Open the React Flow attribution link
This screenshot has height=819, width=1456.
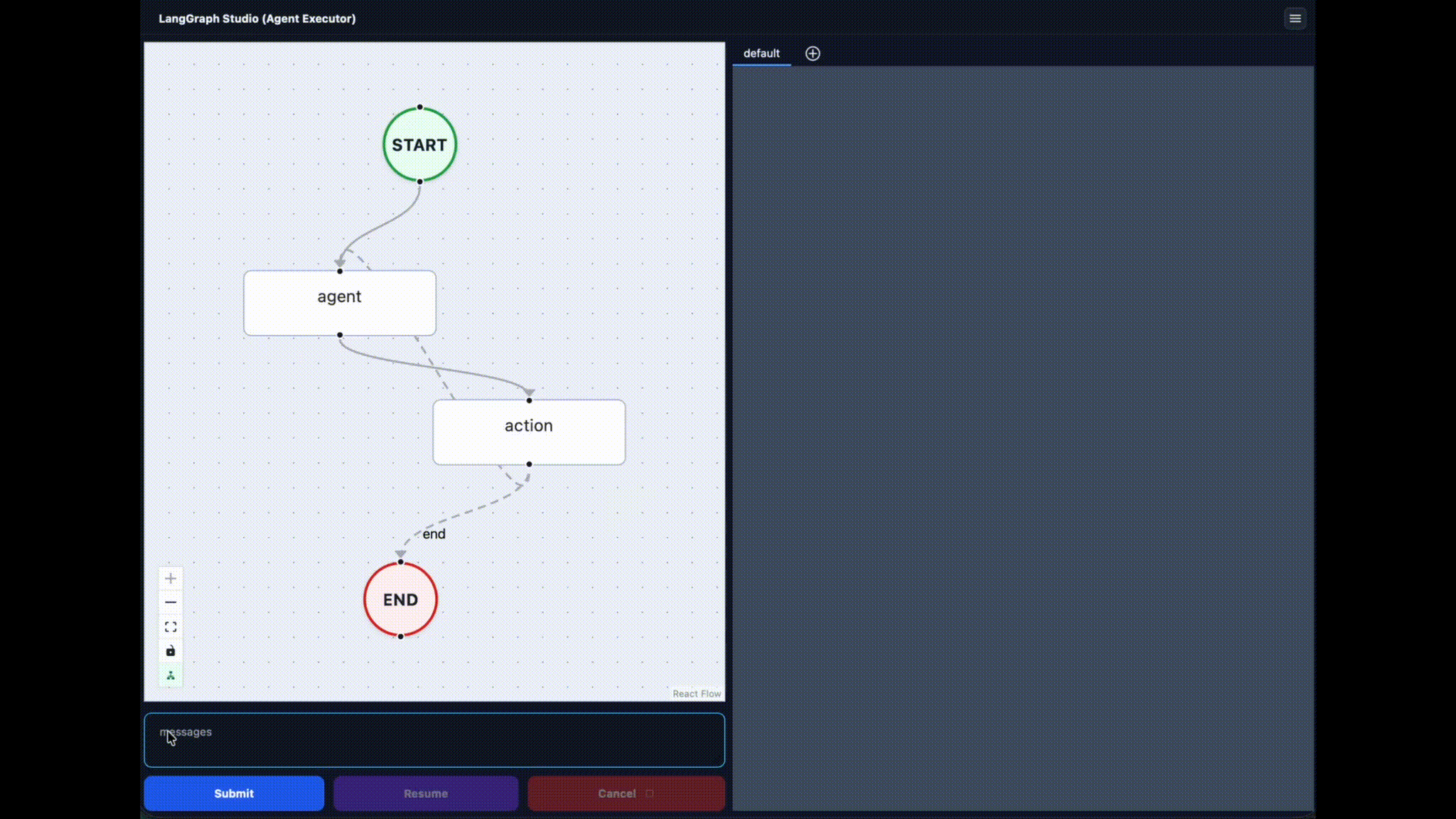(697, 694)
